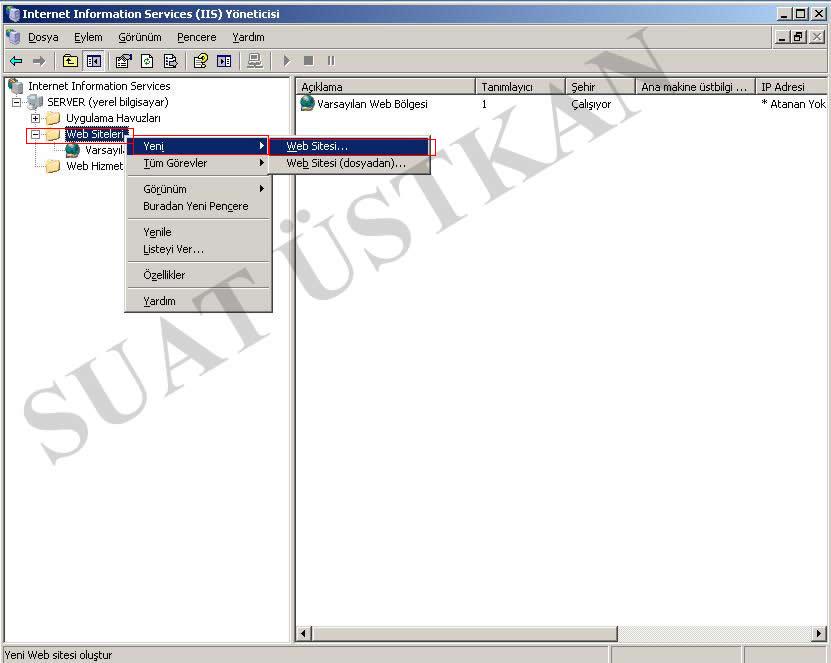Toggle the Show/Hide Action Pane icon
The height and width of the screenshot is (663, 831).
click(x=224, y=61)
